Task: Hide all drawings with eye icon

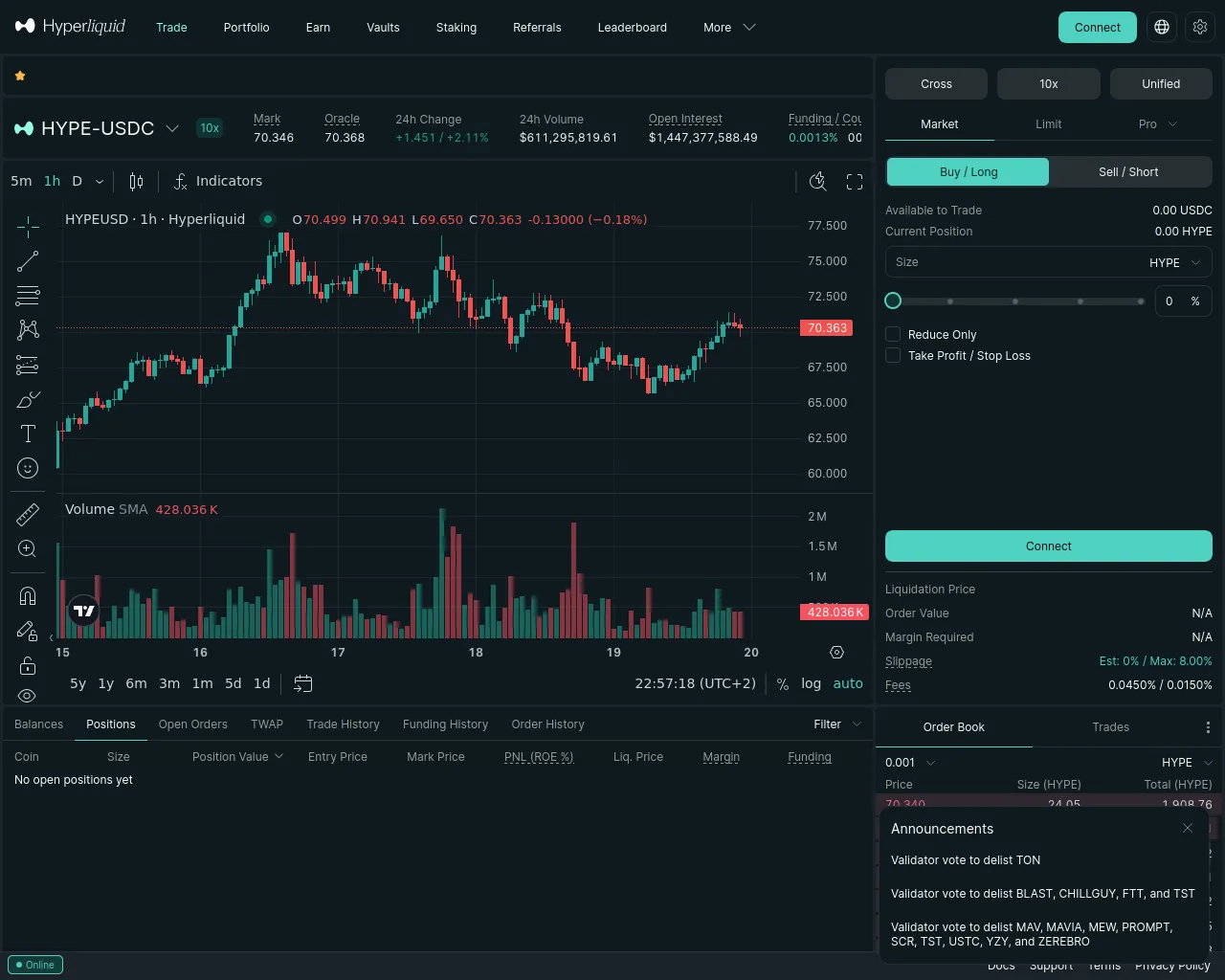Action: click(28, 696)
